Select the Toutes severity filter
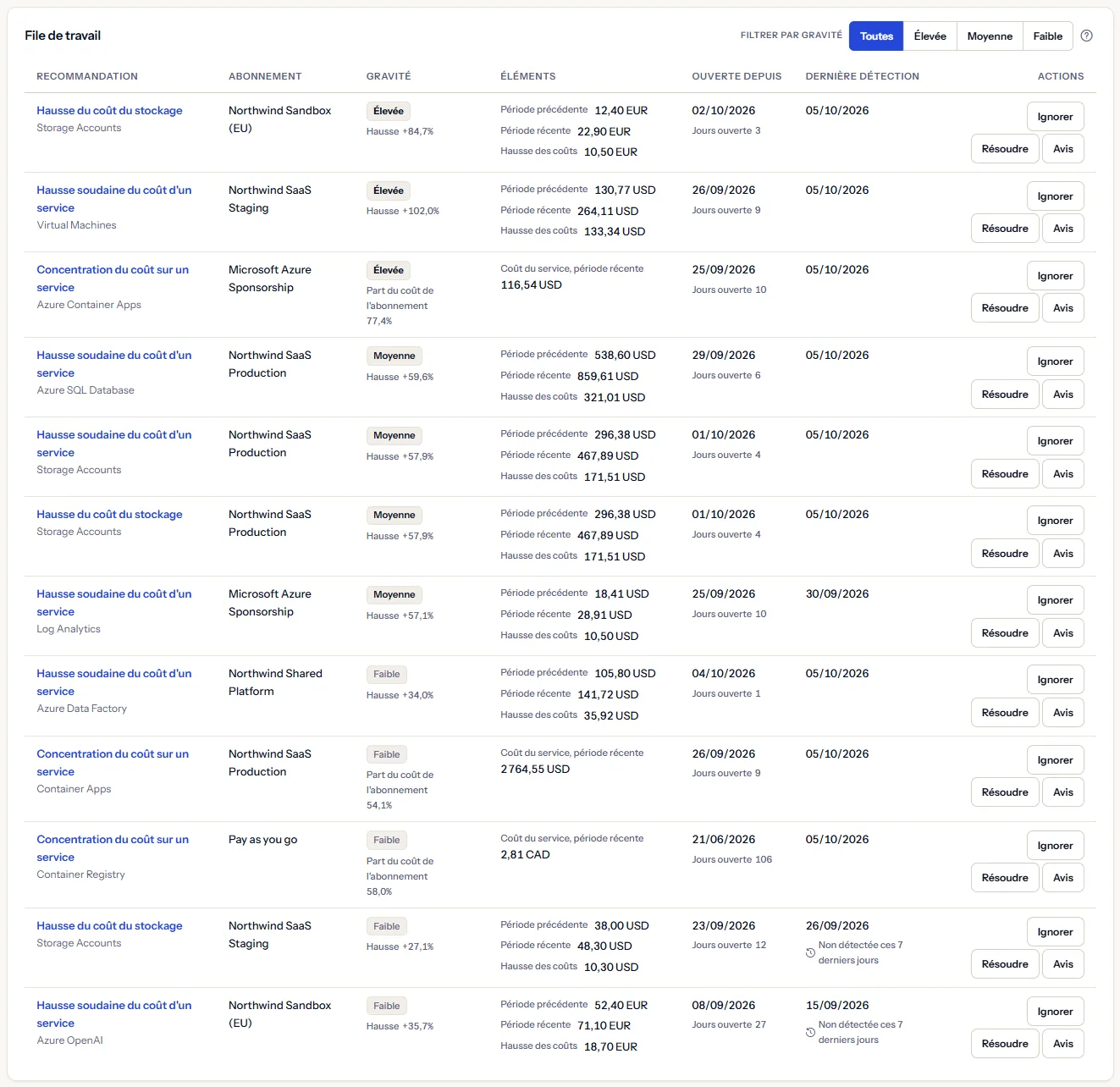Viewport: 1120px width, 1087px height. pos(876,36)
